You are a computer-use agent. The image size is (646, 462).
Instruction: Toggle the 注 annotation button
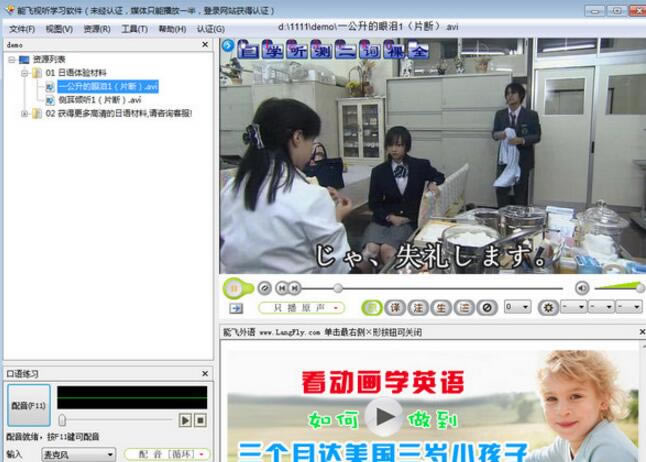point(418,307)
